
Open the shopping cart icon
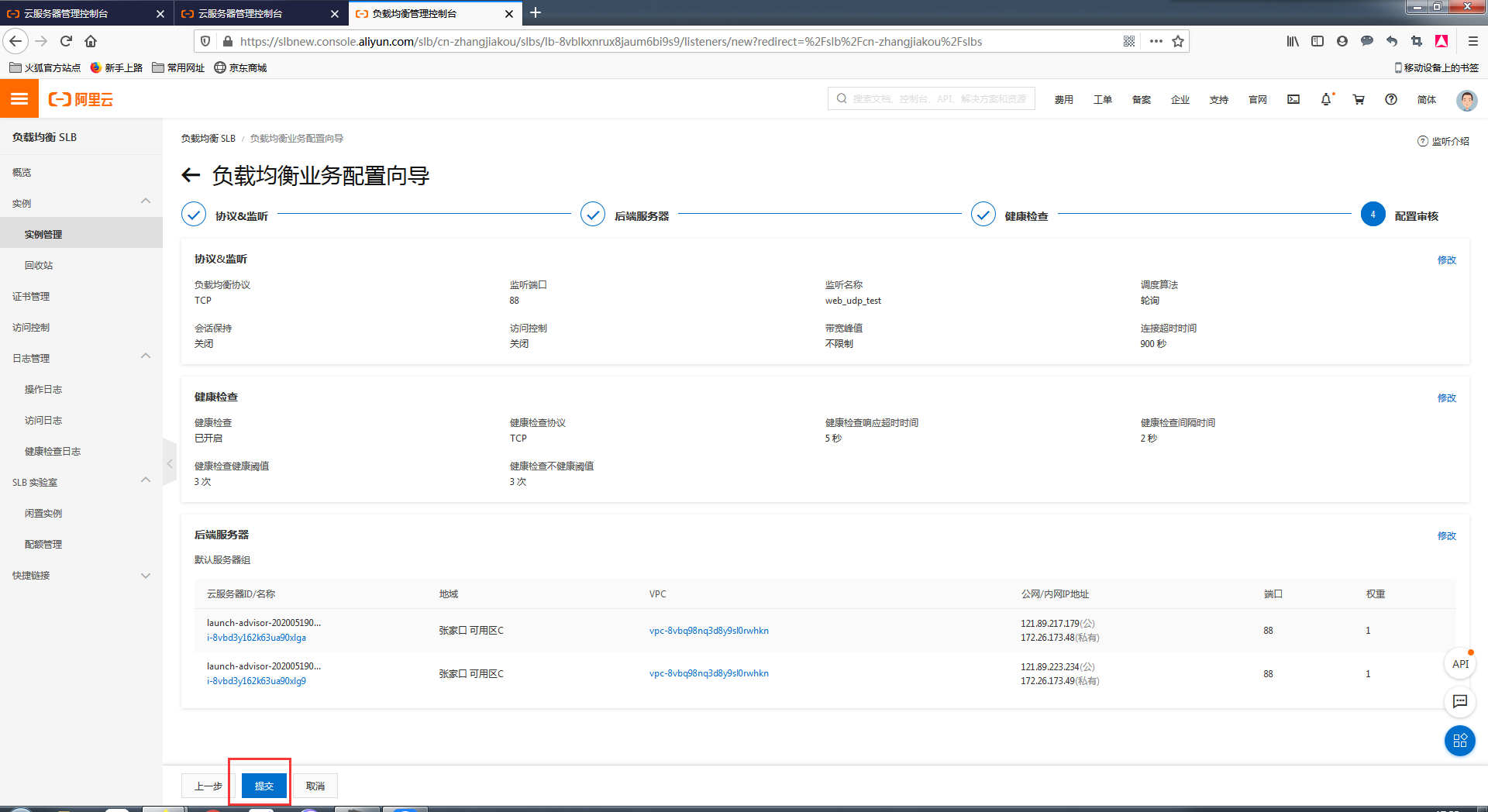coord(1359,99)
